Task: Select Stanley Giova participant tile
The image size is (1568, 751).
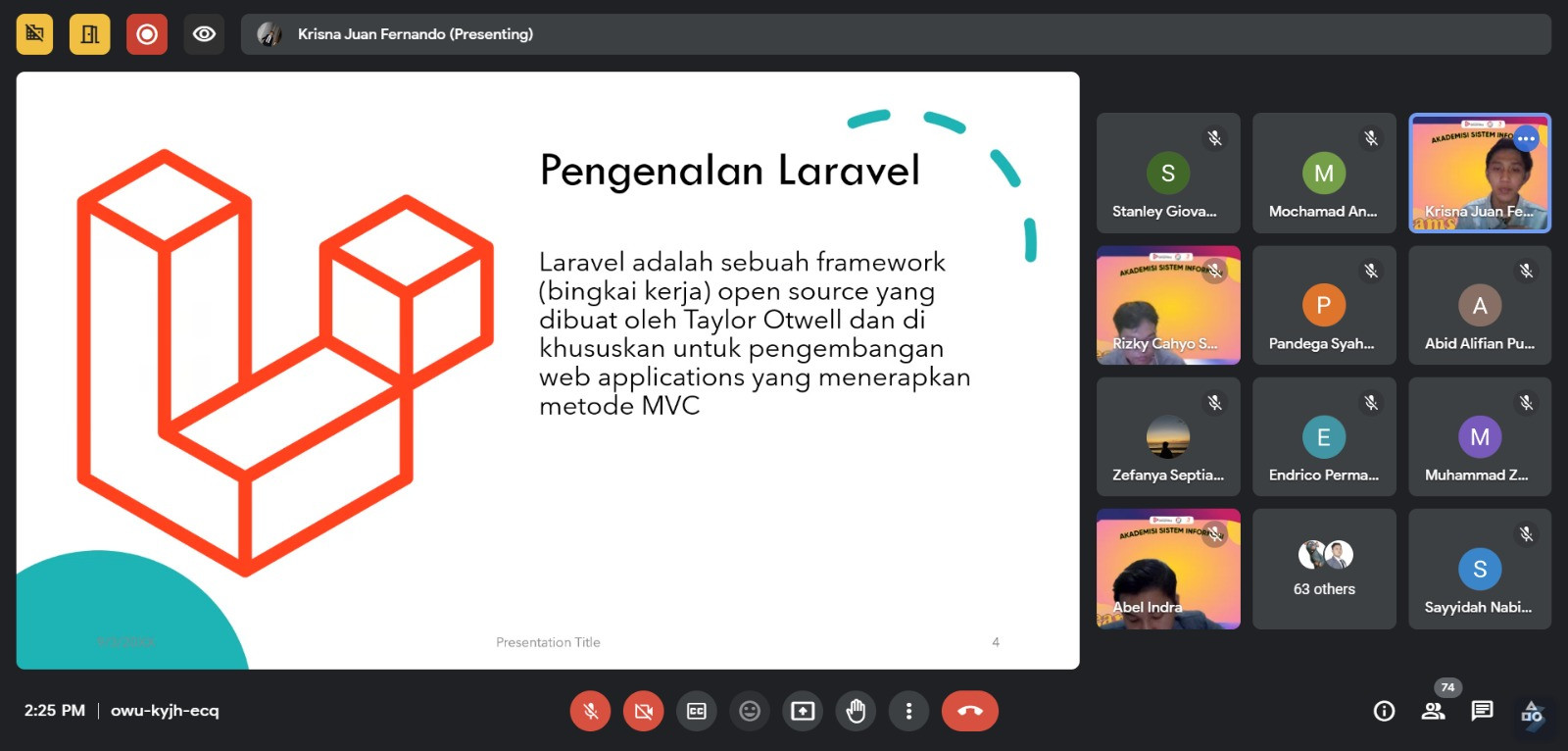Action: point(1168,173)
